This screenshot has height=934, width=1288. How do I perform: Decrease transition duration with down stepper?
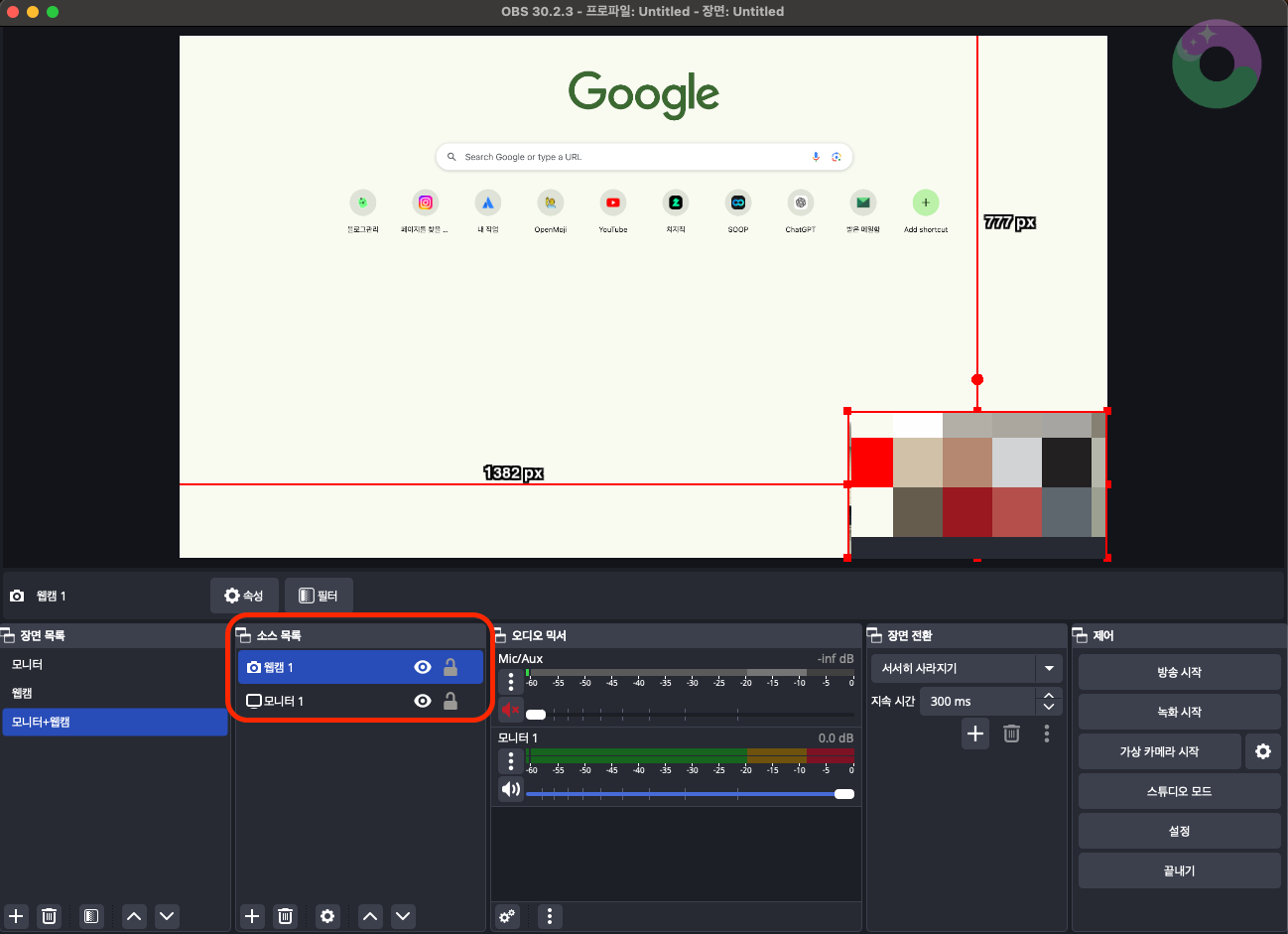1049,708
